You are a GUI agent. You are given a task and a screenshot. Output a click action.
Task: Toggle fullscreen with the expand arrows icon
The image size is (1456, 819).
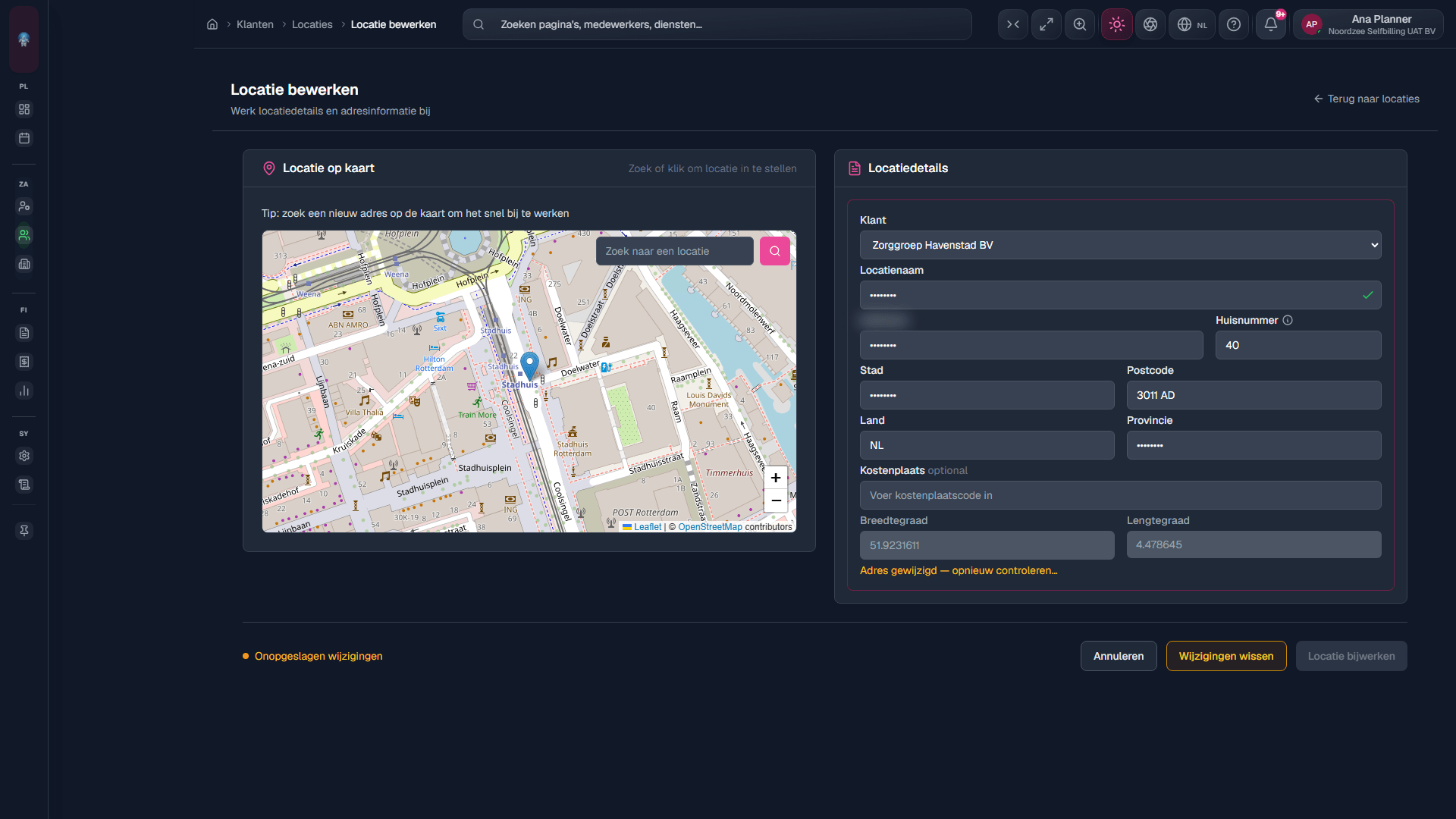coord(1046,24)
